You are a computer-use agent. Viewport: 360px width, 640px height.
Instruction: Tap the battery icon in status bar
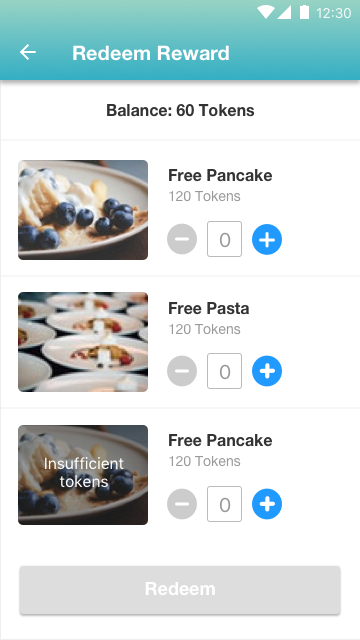[304, 12]
